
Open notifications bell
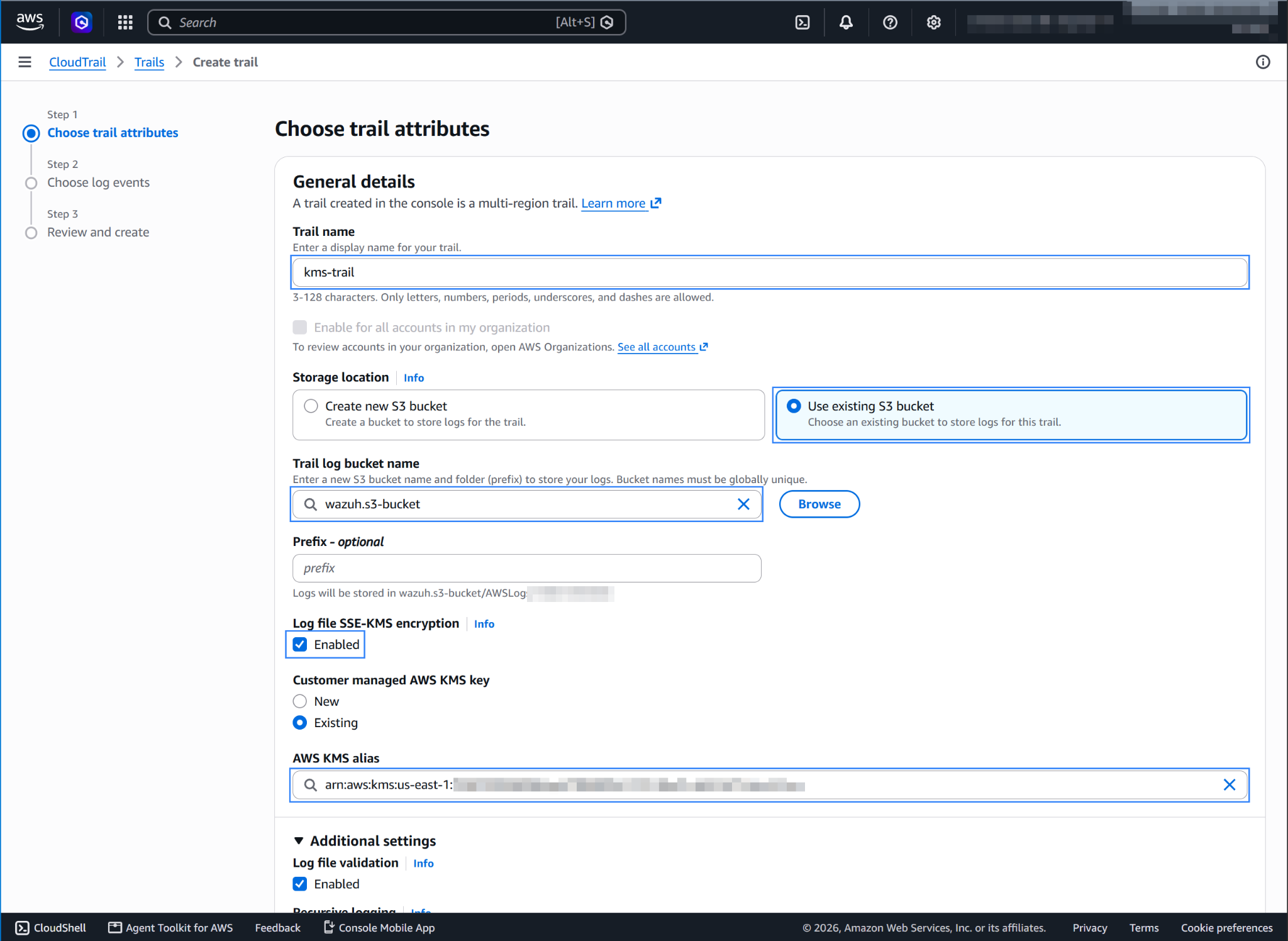click(x=846, y=23)
